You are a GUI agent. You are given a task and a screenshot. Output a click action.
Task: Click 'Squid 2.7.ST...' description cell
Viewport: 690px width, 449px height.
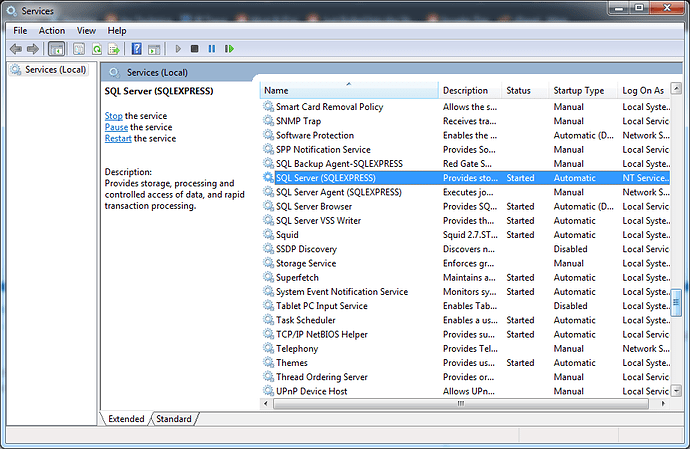coord(470,235)
